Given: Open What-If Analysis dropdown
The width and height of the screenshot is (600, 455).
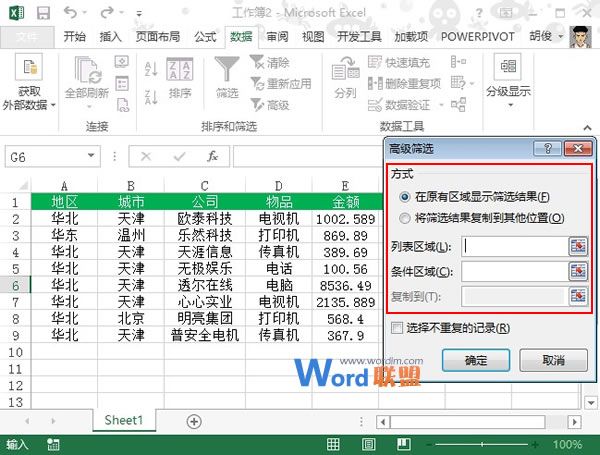Looking at the screenshot, I should (x=472, y=83).
